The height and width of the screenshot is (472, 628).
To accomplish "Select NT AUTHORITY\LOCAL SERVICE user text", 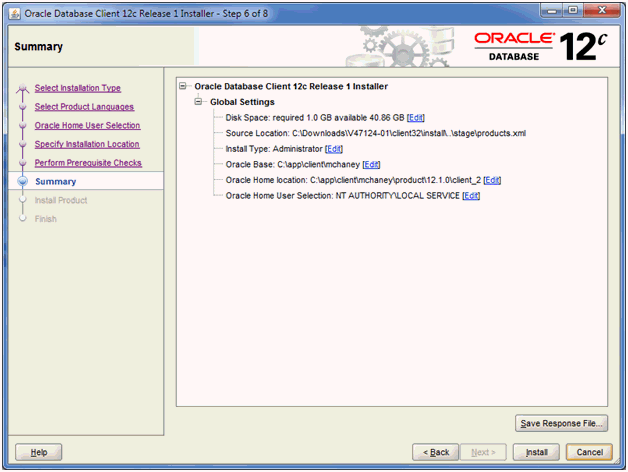I will 397,196.
